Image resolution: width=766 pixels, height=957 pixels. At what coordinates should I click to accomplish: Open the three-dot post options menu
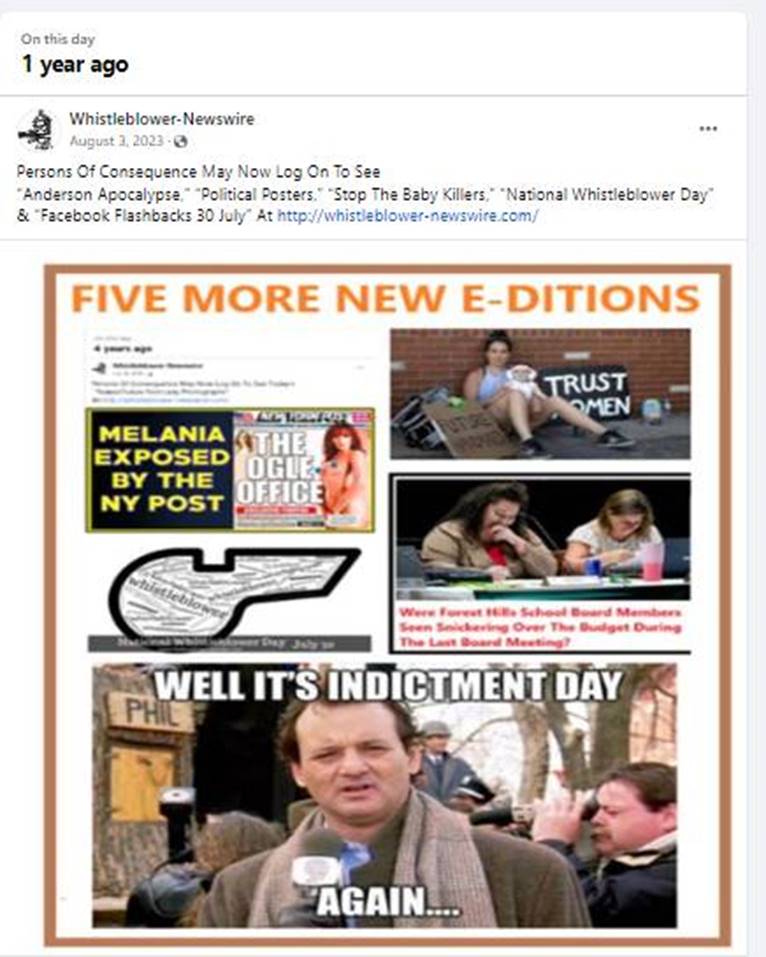708,129
